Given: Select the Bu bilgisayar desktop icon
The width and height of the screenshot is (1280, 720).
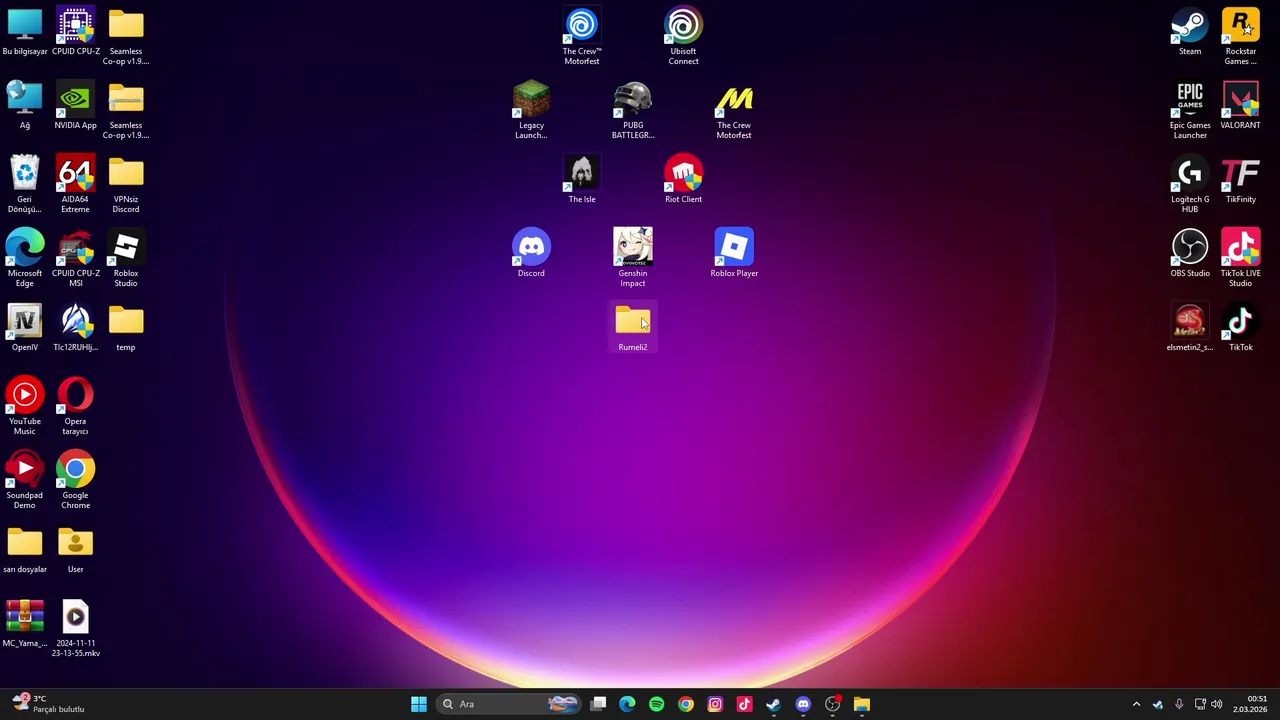Looking at the screenshot, I should pos(25,33).
